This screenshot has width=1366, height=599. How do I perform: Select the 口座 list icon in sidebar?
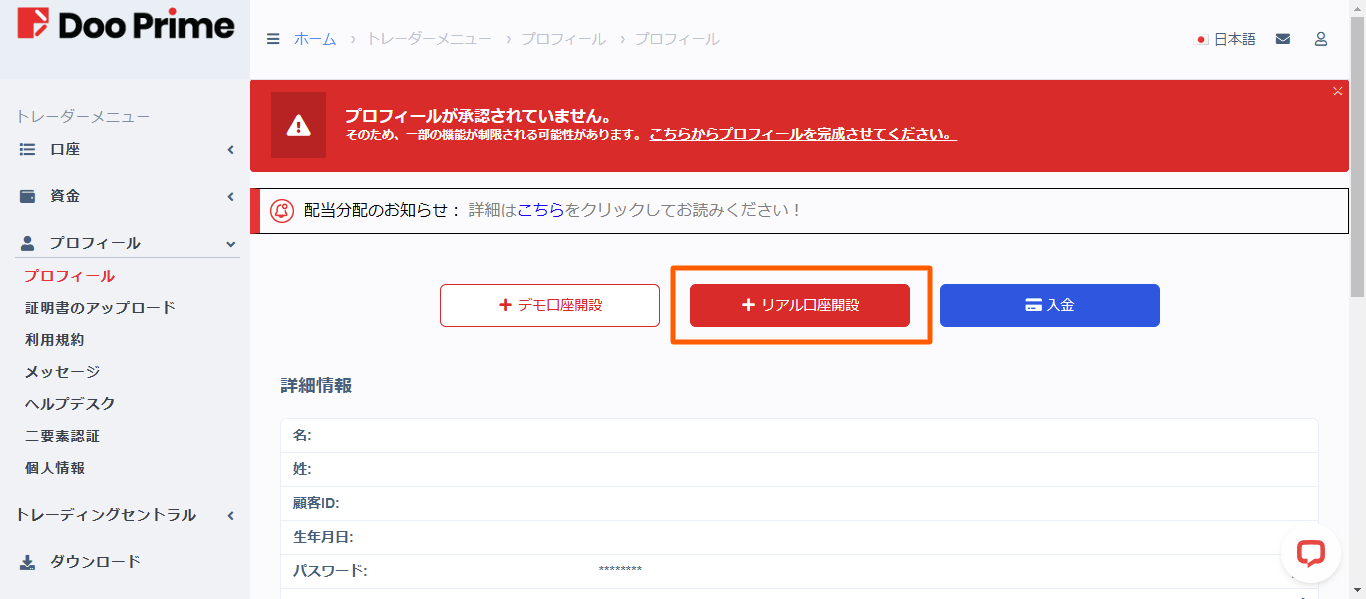click(28, 149)
